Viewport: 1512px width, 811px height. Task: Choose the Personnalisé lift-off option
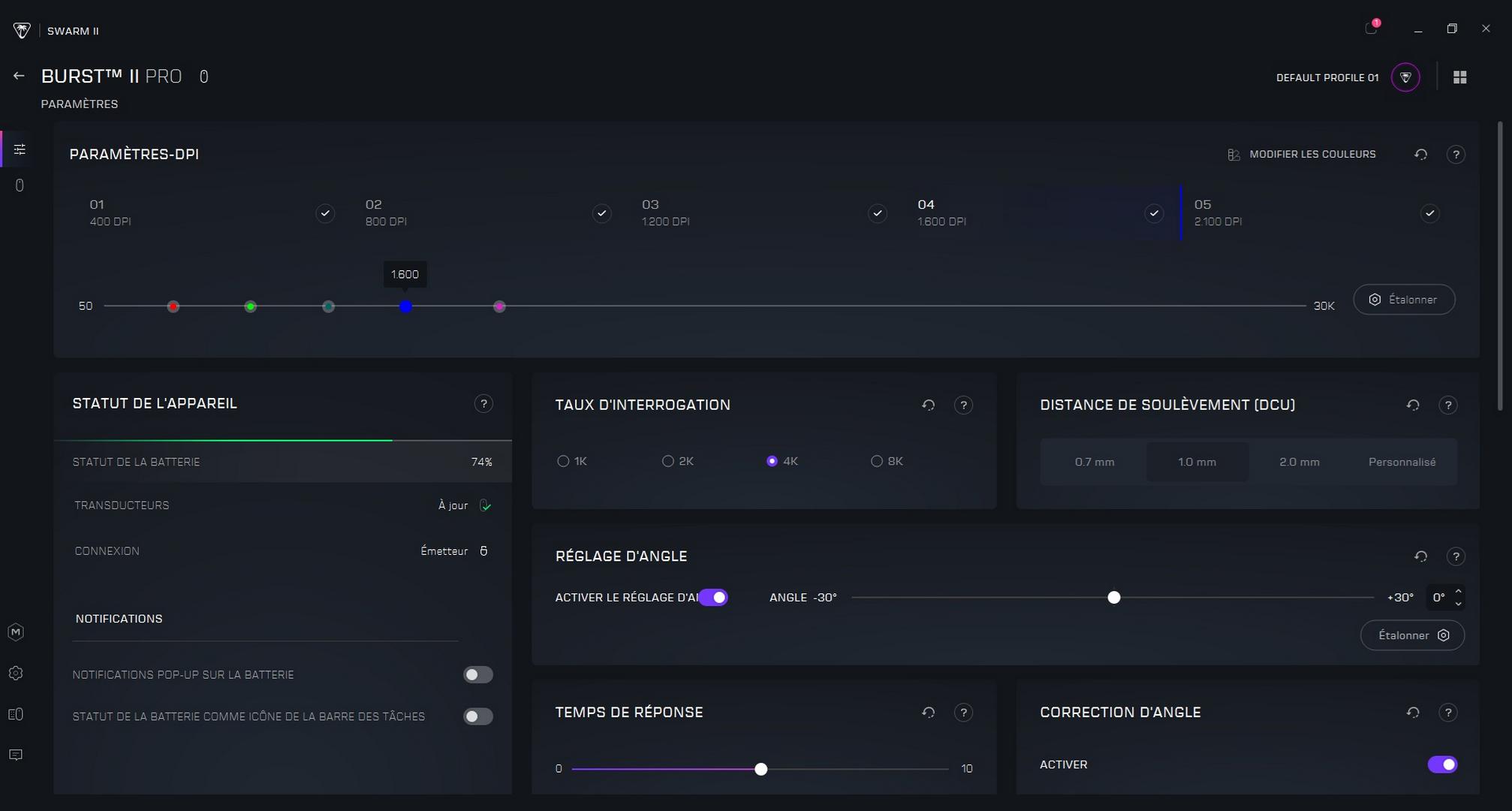[x=1402, y=462]
